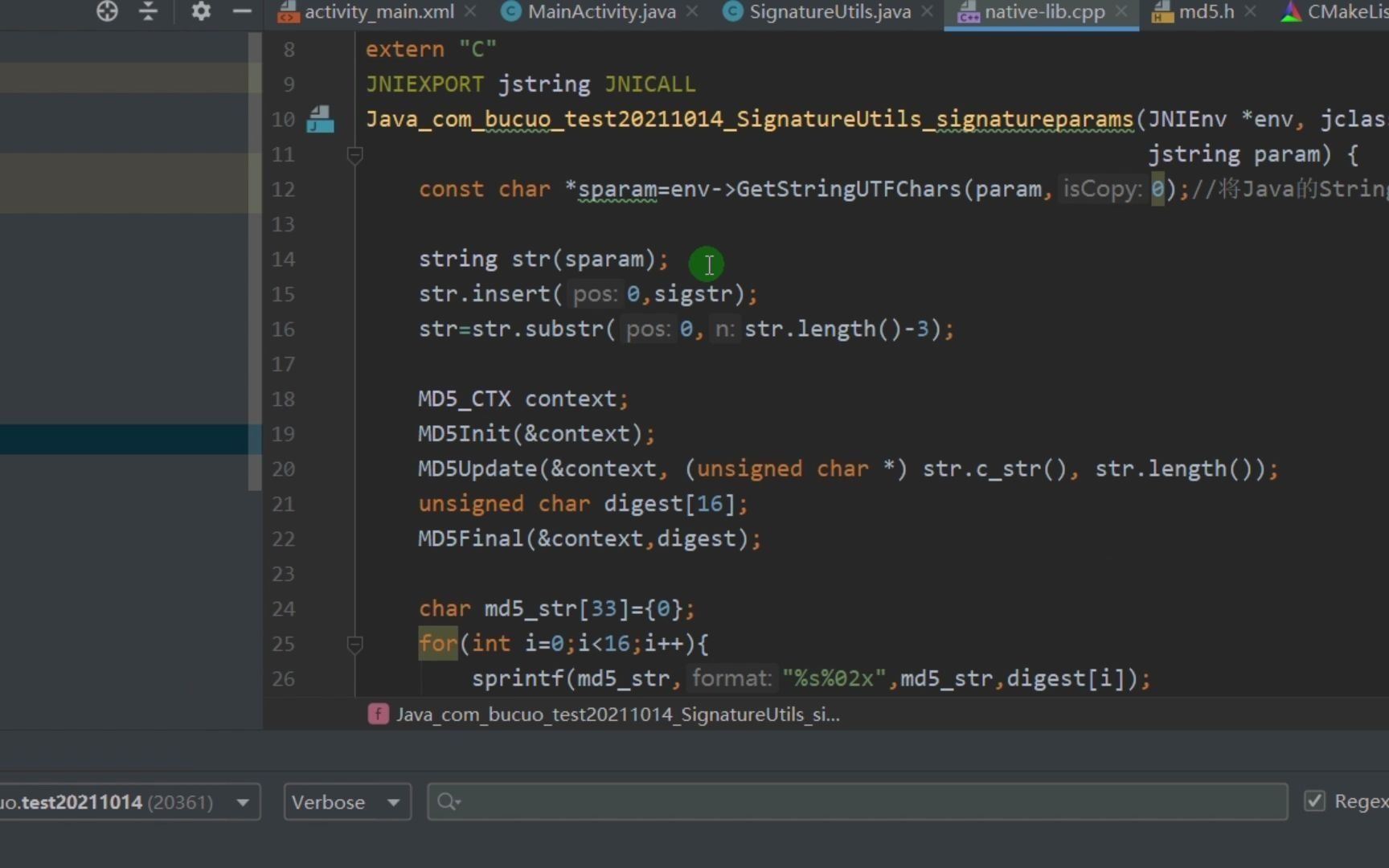This screenshot has width=1389, height=868.
Task: Close the MainActivity.java tab
Action: (692, 12)
